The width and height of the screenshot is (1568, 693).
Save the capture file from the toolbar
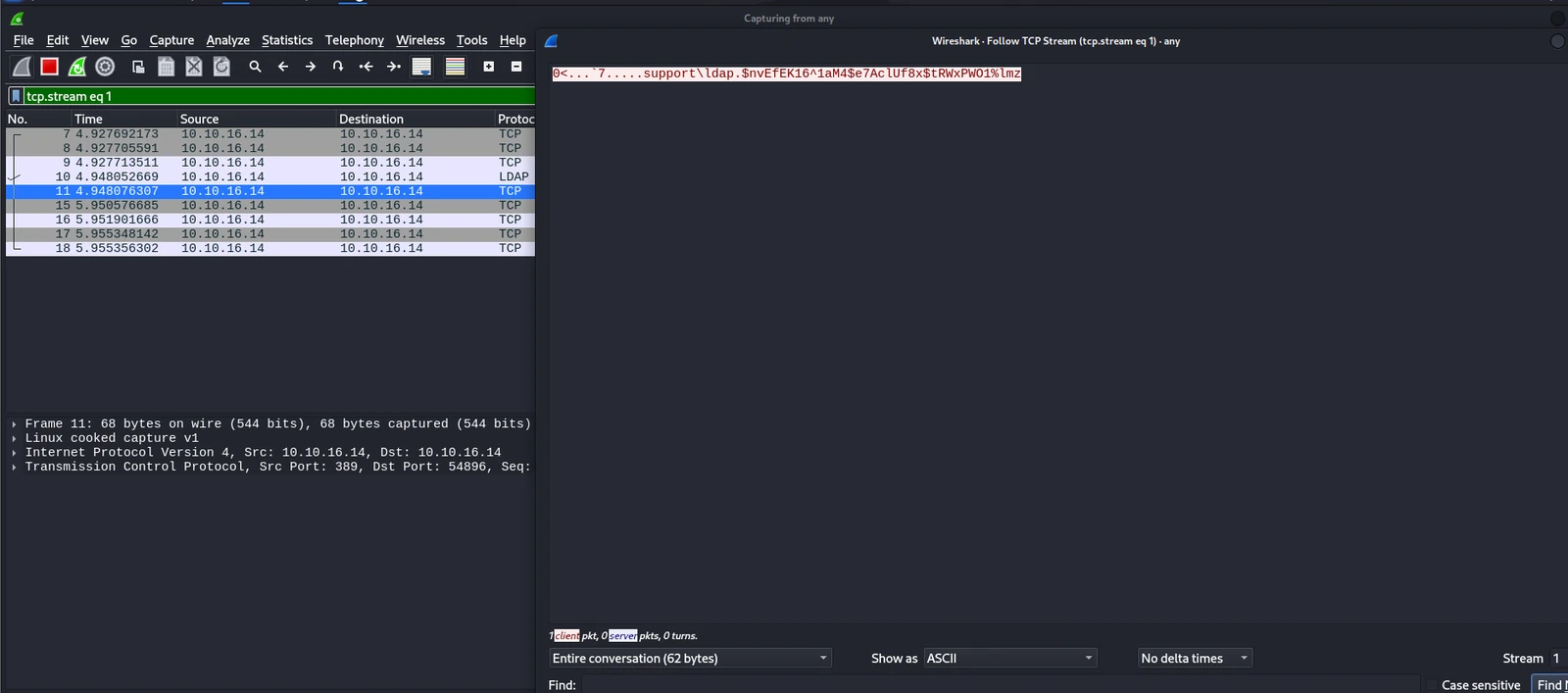coord(166,67)
